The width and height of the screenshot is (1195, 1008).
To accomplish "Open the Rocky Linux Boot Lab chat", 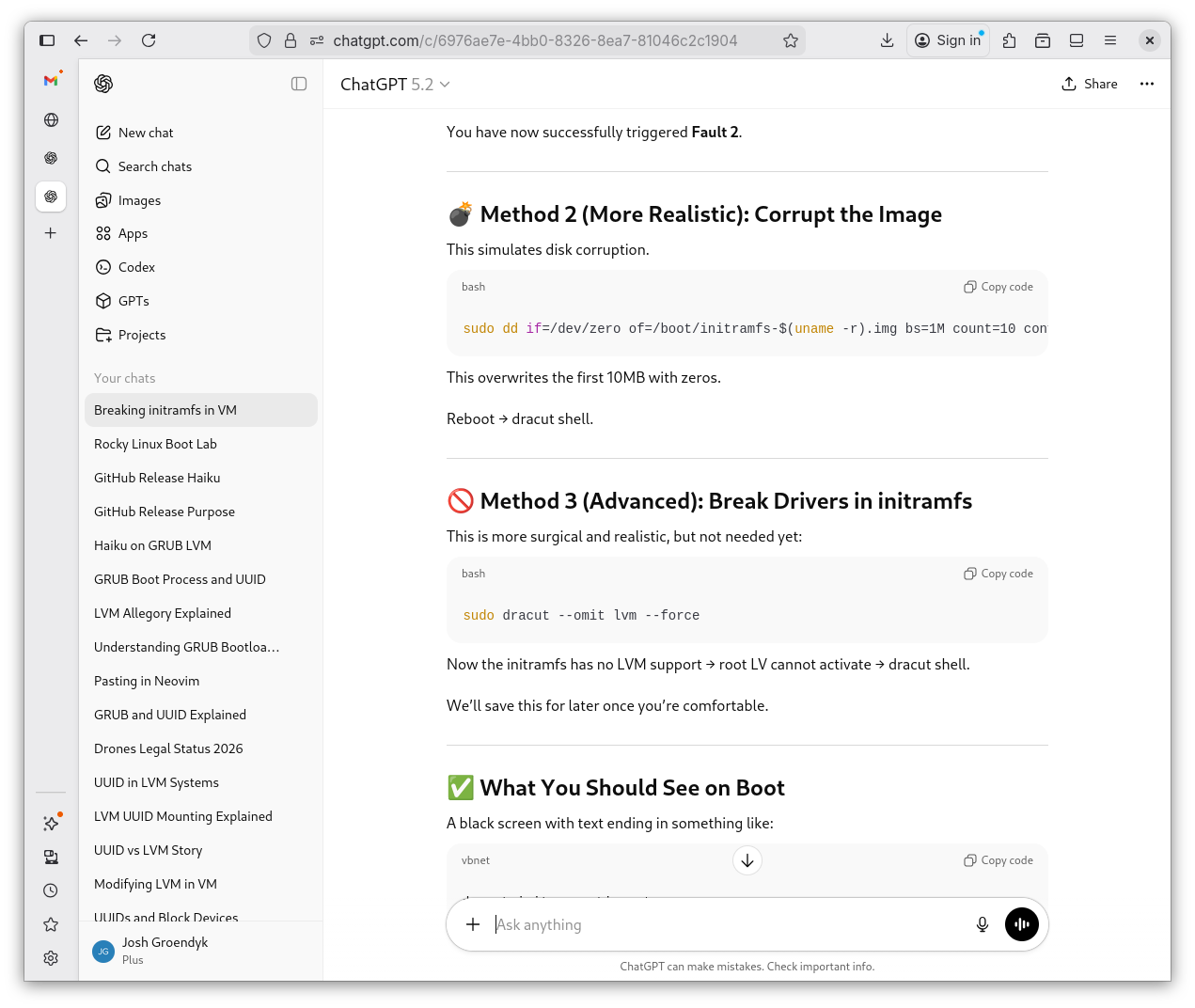I will 155,444.
